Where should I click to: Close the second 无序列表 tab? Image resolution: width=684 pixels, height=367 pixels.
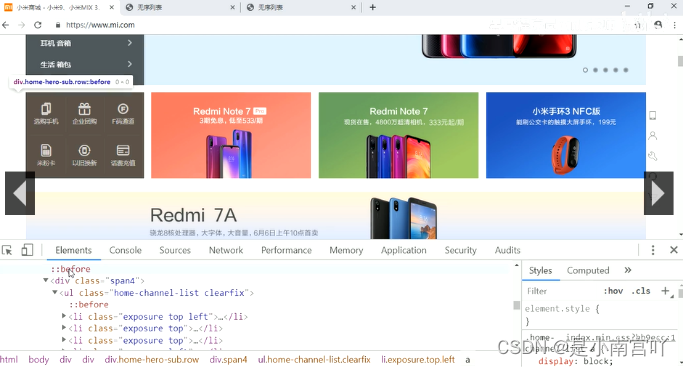tap(233, 7)
